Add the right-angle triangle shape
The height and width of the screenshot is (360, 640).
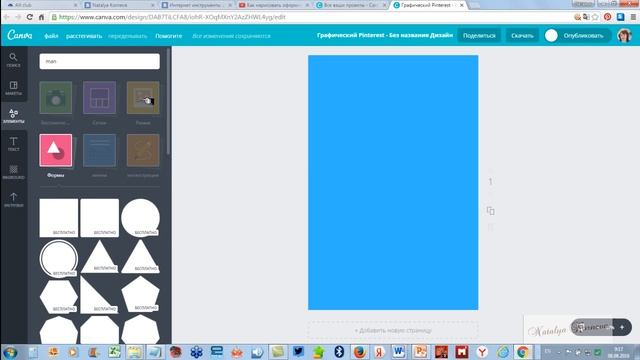(x=98, y=295)
